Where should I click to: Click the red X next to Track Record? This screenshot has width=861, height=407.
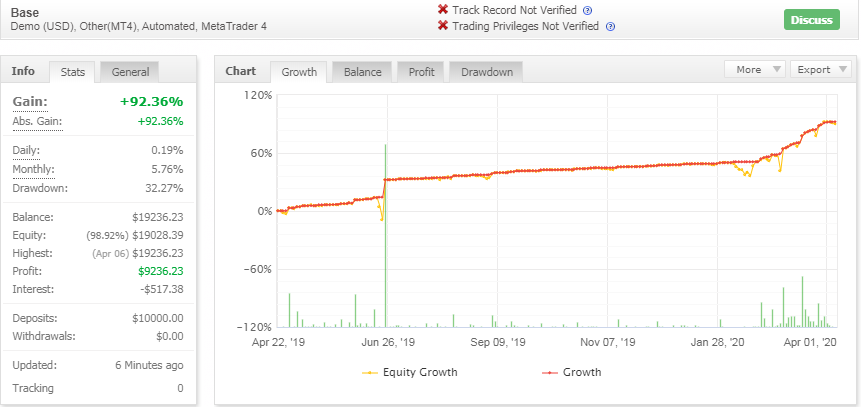(x=443, y=10)
